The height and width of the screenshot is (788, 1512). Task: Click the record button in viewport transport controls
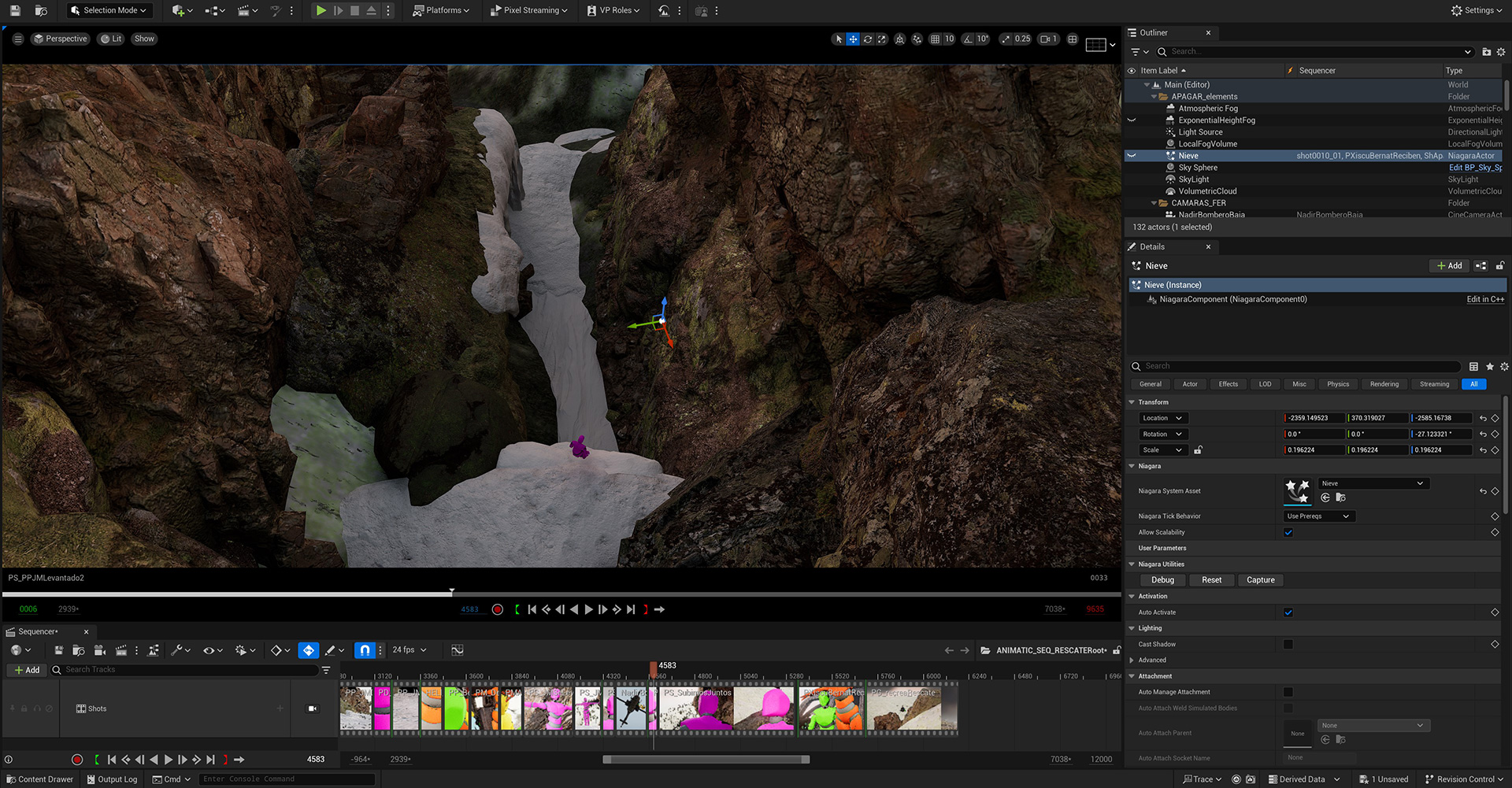click(498, 609)
